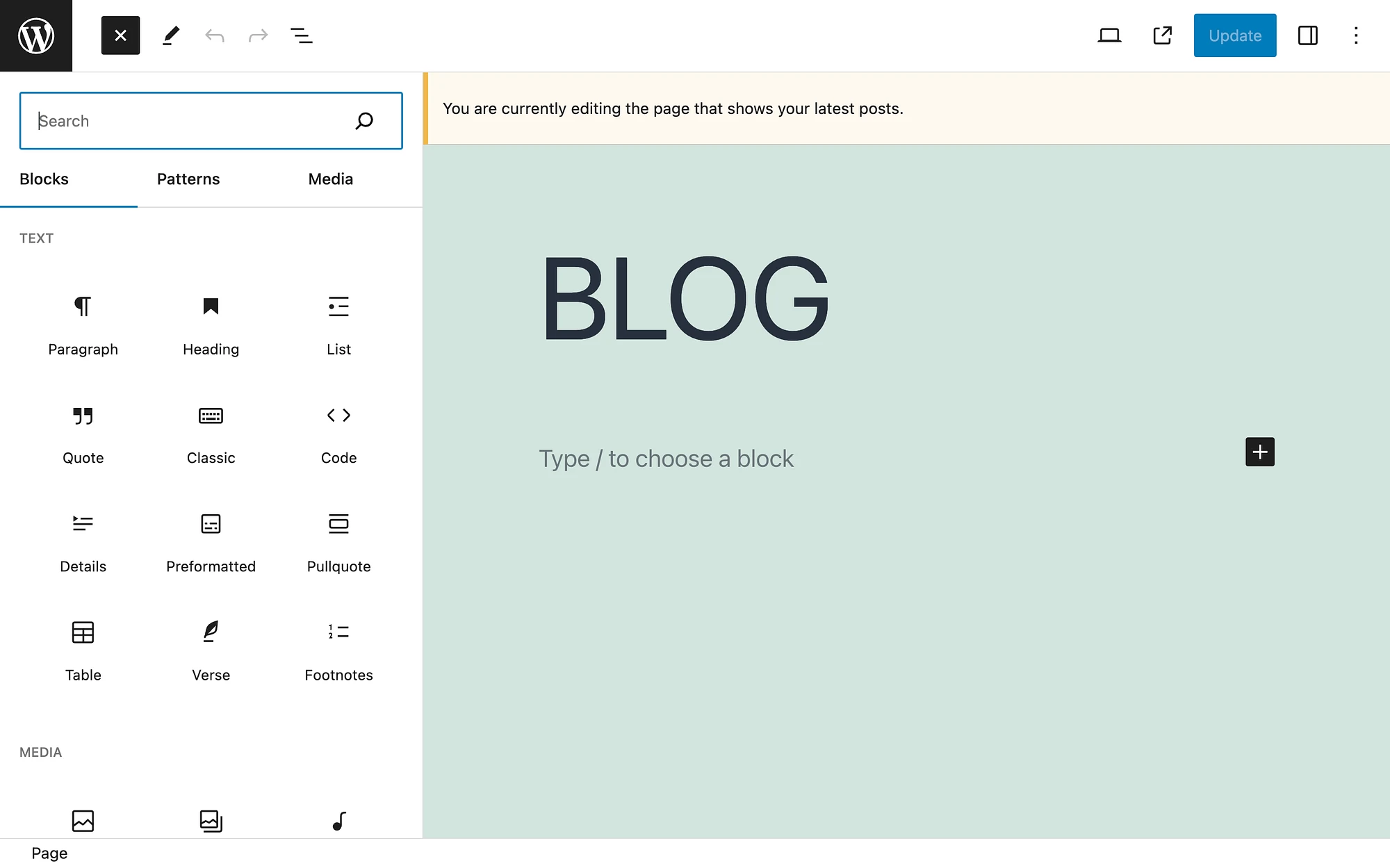Click the Quote block icon

(82, 415)
